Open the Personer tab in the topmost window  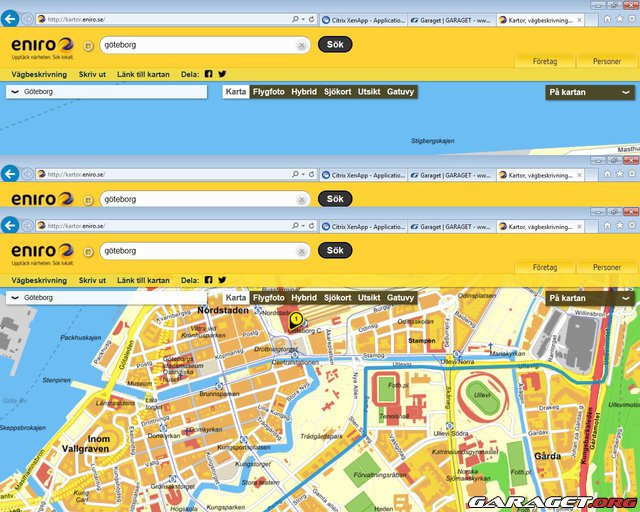point(606,61)
